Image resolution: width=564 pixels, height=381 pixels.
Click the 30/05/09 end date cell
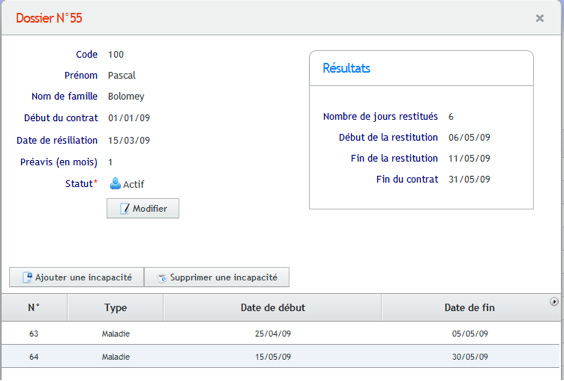tap(470, 357)
